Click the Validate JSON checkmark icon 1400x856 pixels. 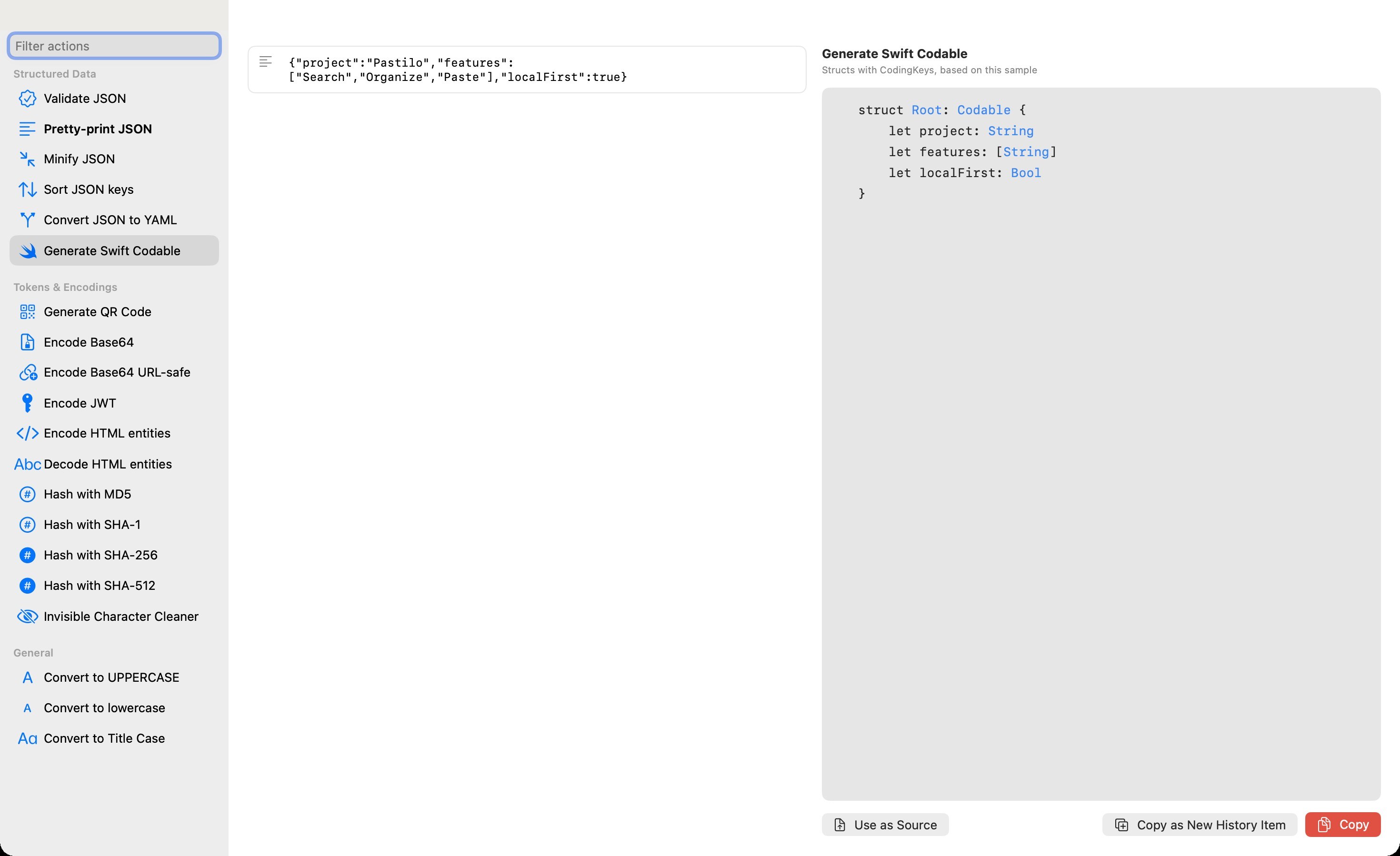pyautogui.click(x=27, y=98)
